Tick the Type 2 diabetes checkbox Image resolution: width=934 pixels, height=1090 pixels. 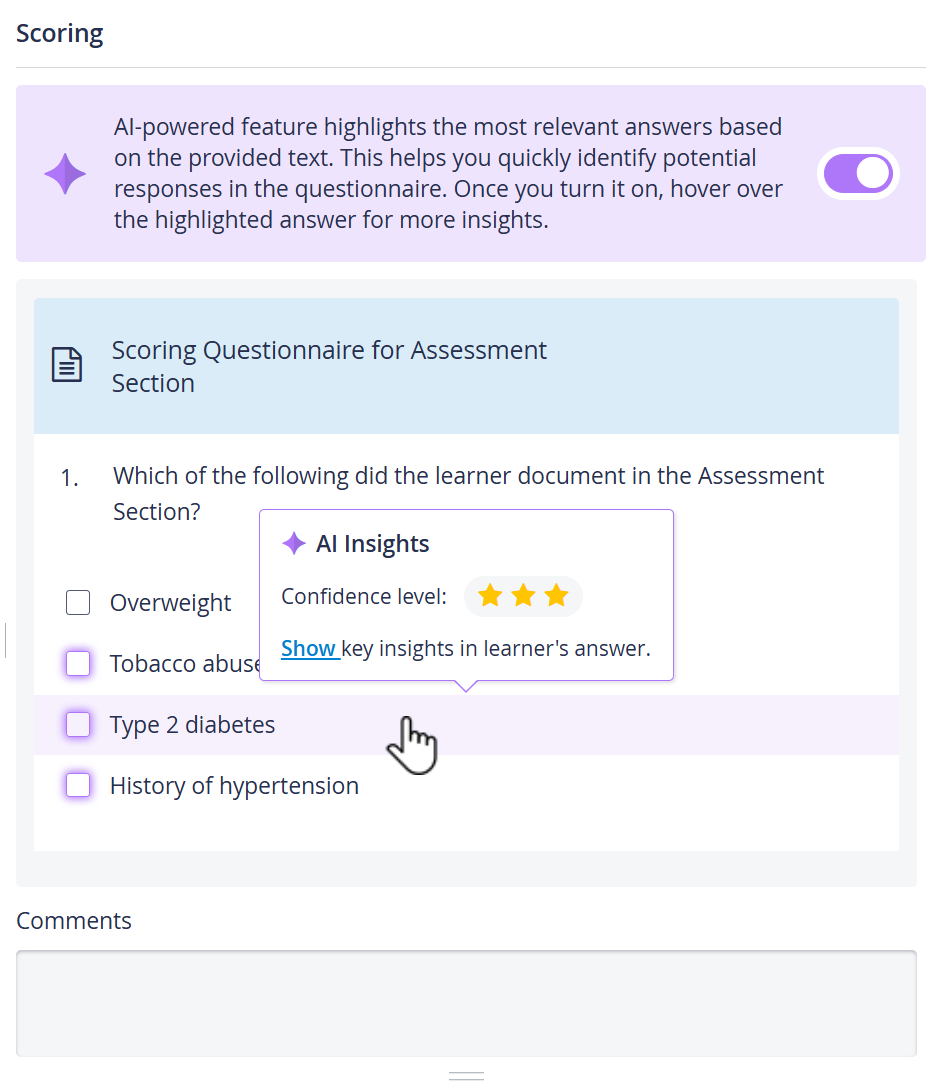(78, 724)
